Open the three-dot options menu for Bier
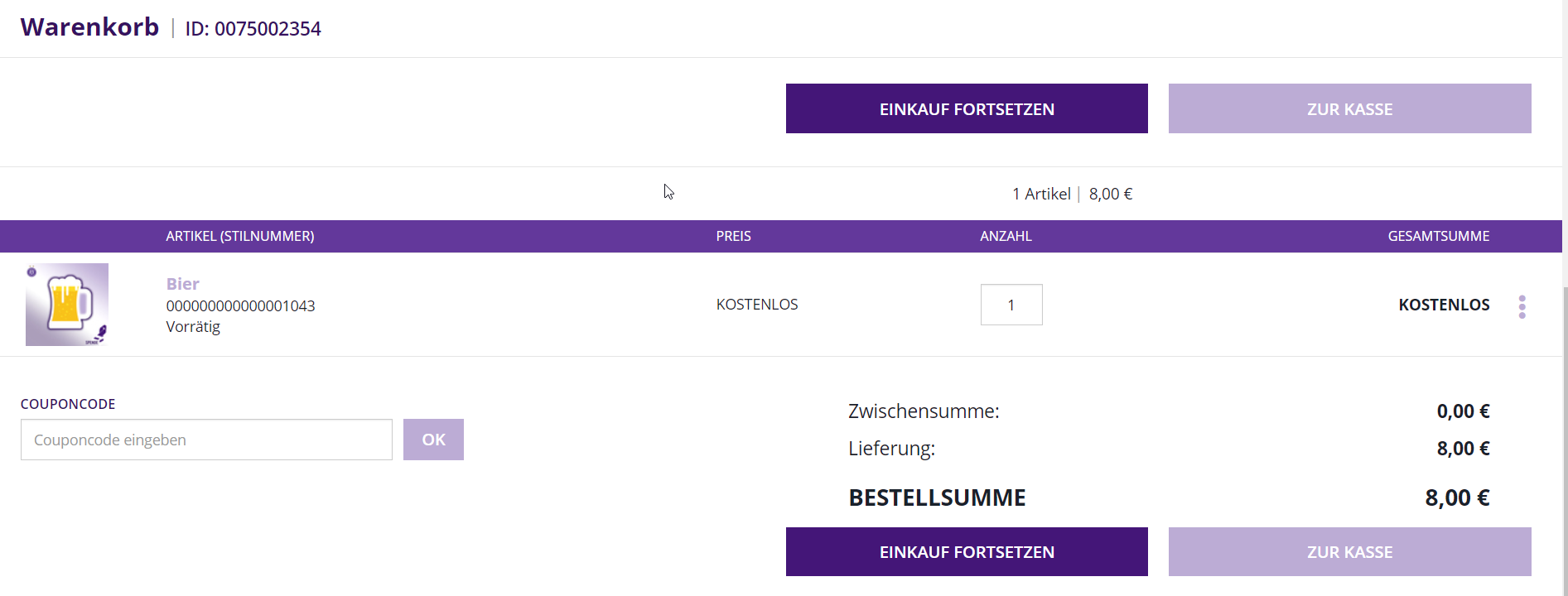Screen dimensions: 1568x596 1522,306
